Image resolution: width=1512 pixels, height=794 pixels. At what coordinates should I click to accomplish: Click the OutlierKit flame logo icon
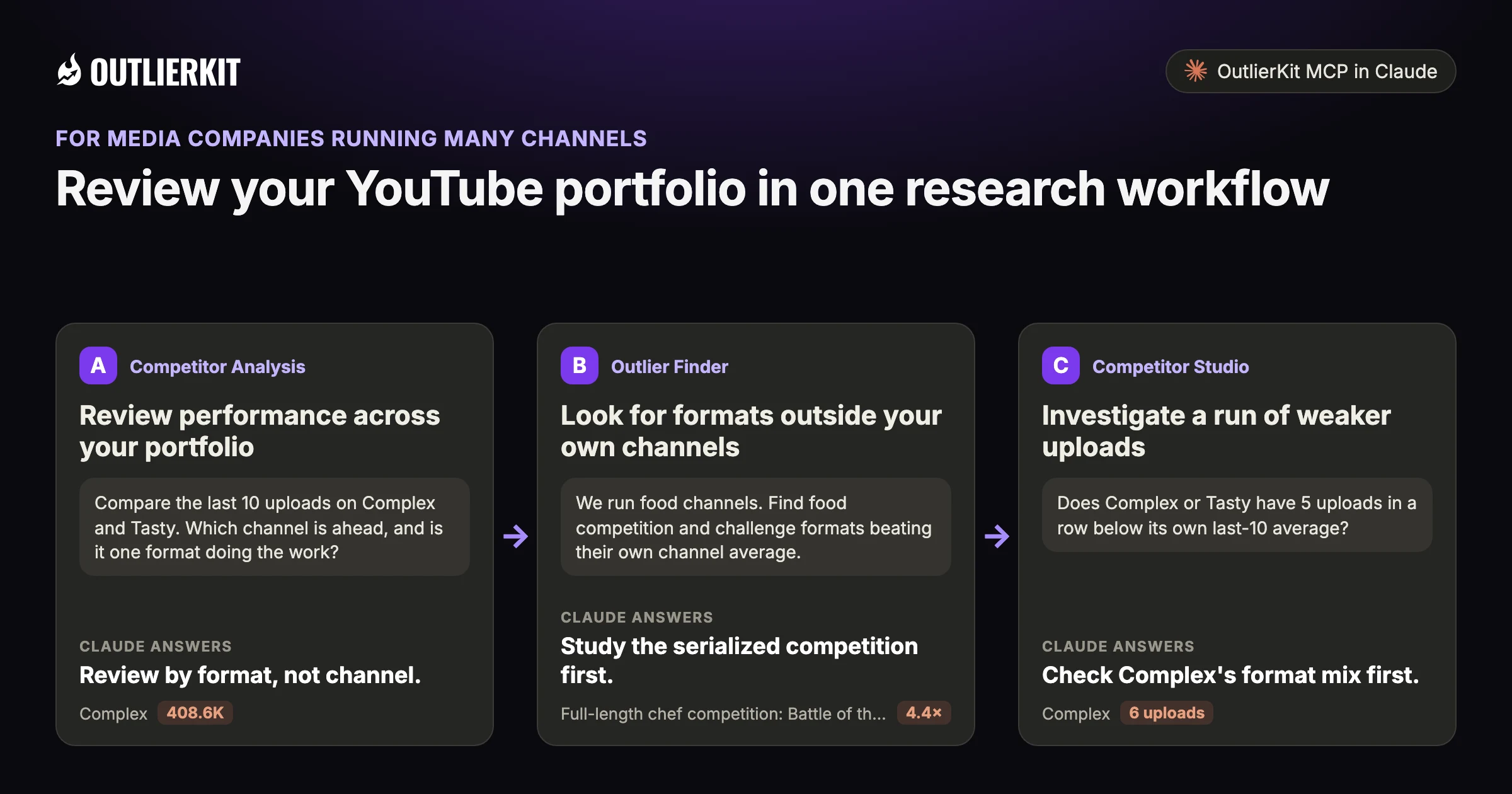(69, 71)
